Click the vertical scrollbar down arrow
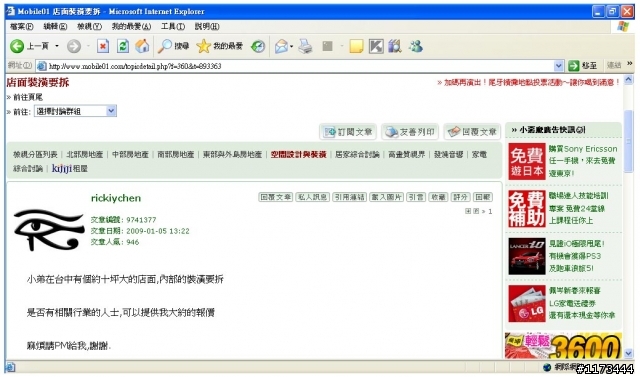Viewport: 640px width, 377px height. click(x=629, y=353)
